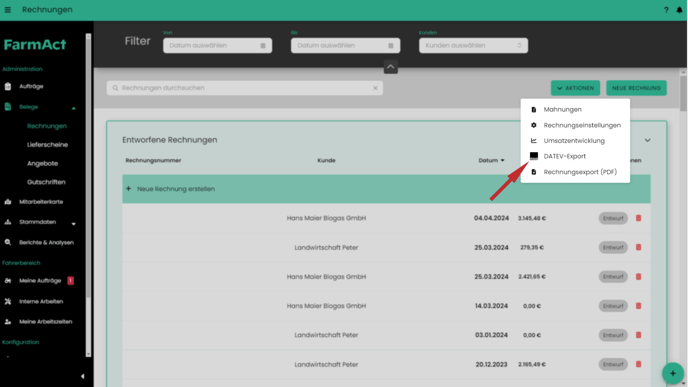
Task: Click the main page vertical scrollbar
Action: click(x=683, y=93)
